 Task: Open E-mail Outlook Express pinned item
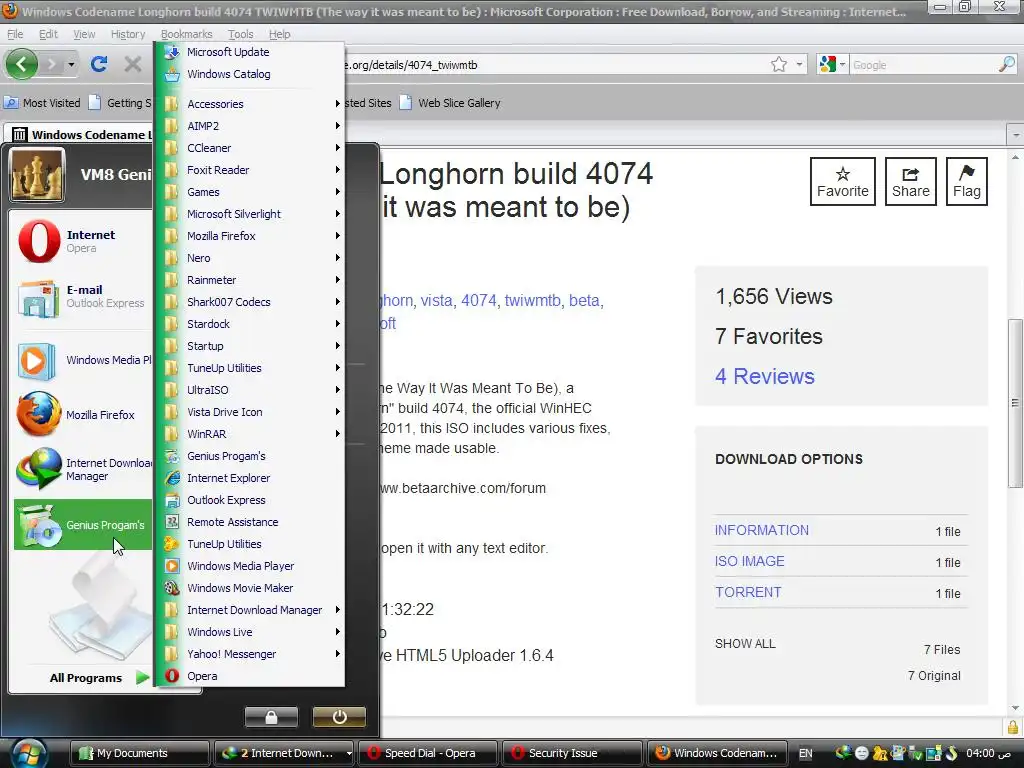click(82, 297)
